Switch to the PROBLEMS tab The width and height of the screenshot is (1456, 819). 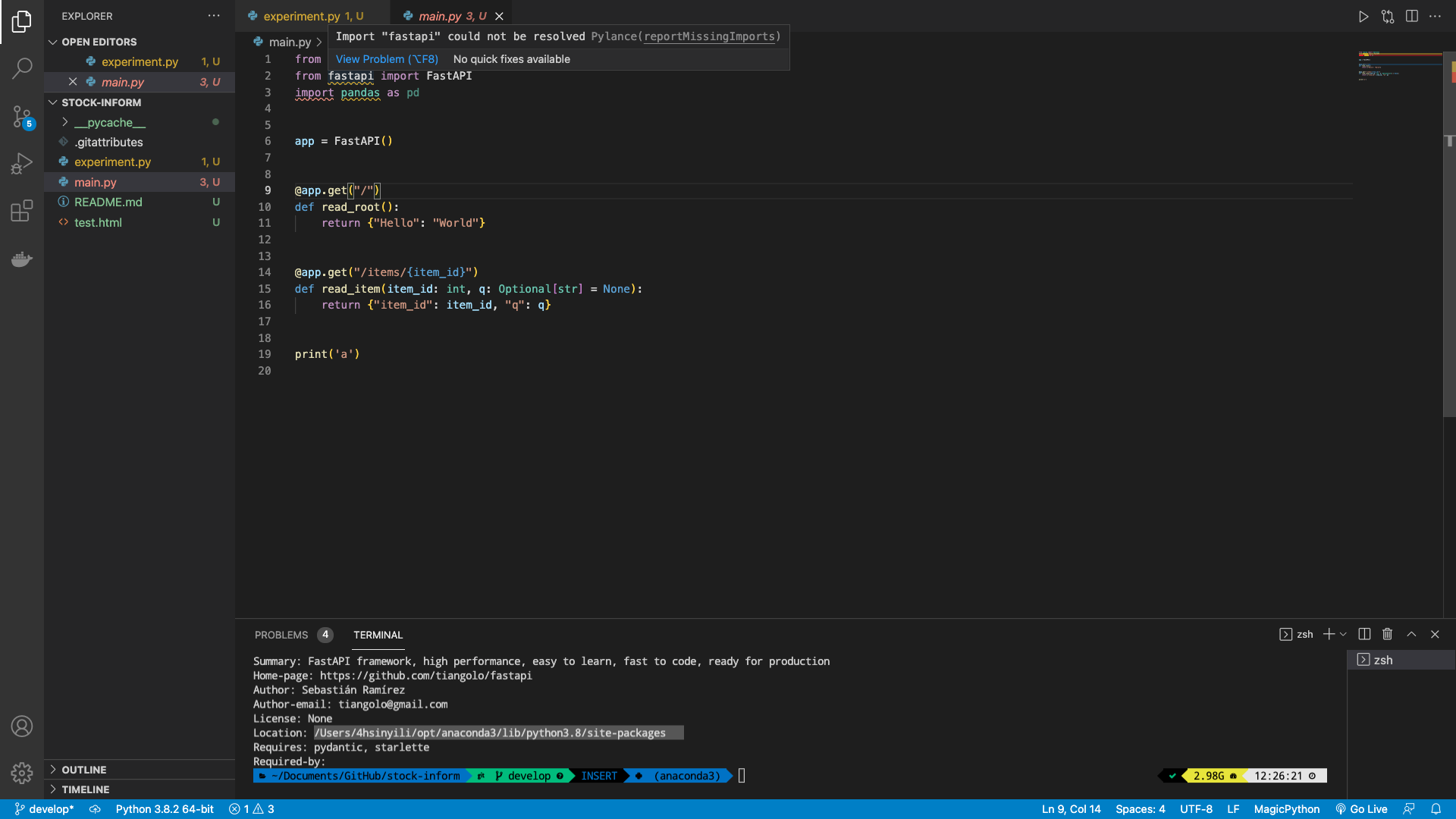[281, 635]
